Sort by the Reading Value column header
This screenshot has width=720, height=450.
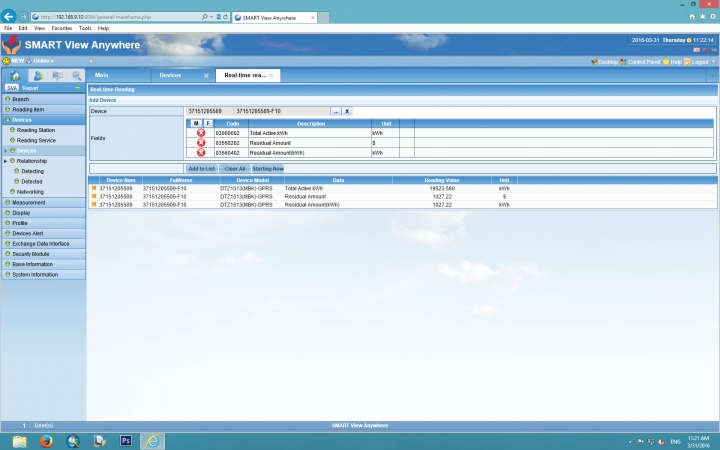(x=442, y=180)
